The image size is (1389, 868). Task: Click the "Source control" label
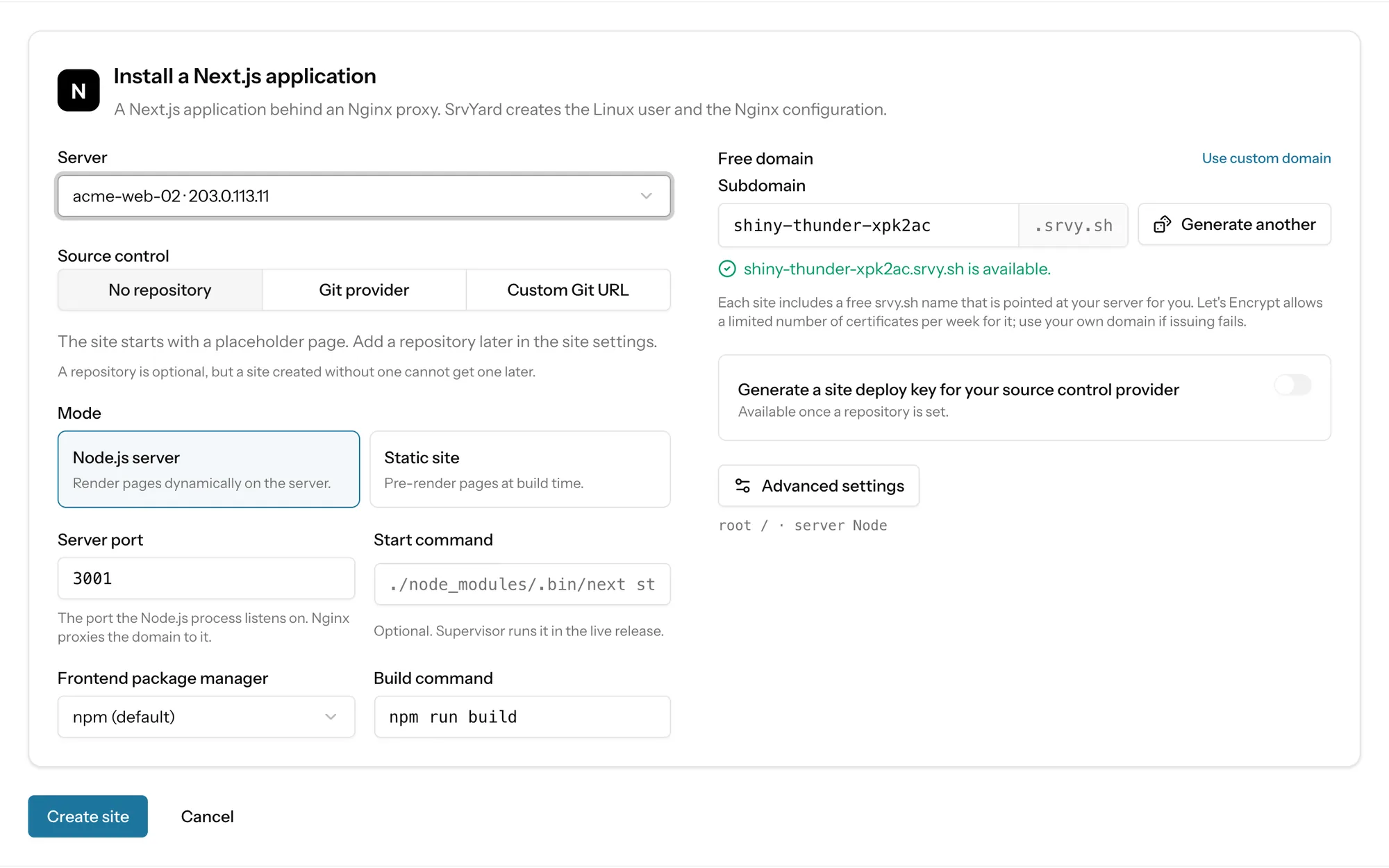[x=113, y=256]
